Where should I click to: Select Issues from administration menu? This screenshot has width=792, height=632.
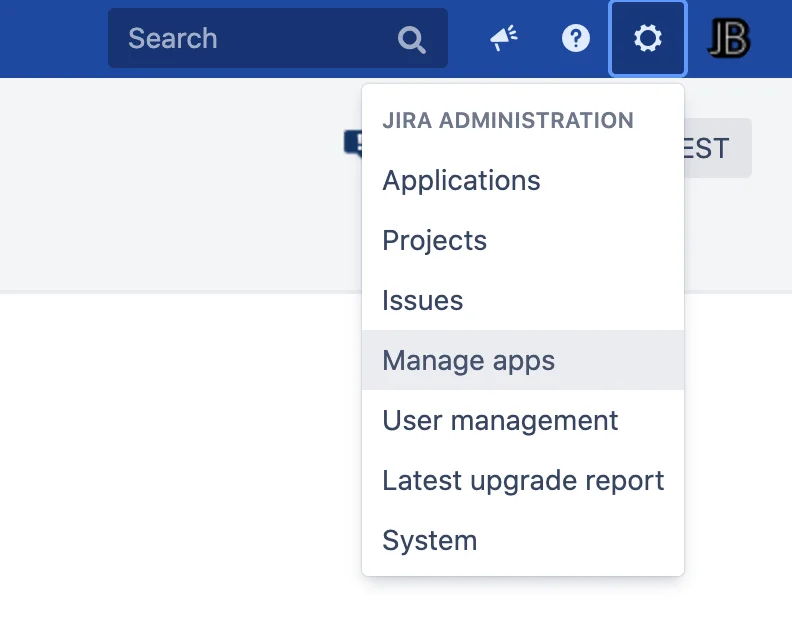(523, 300)
